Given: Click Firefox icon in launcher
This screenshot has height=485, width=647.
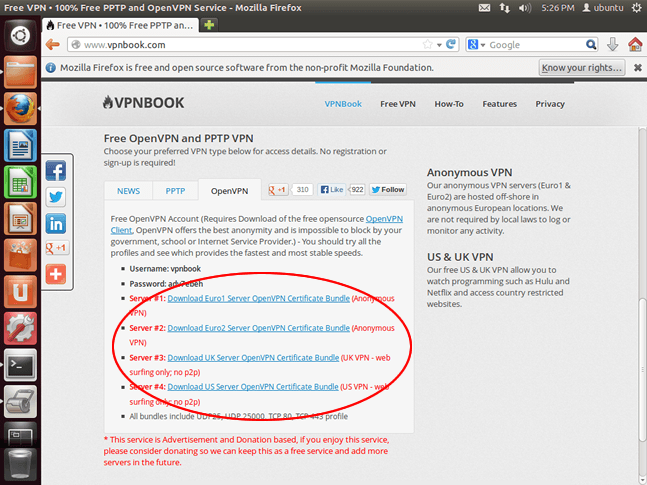Looking at the screenshot, I should pos(20,109).
